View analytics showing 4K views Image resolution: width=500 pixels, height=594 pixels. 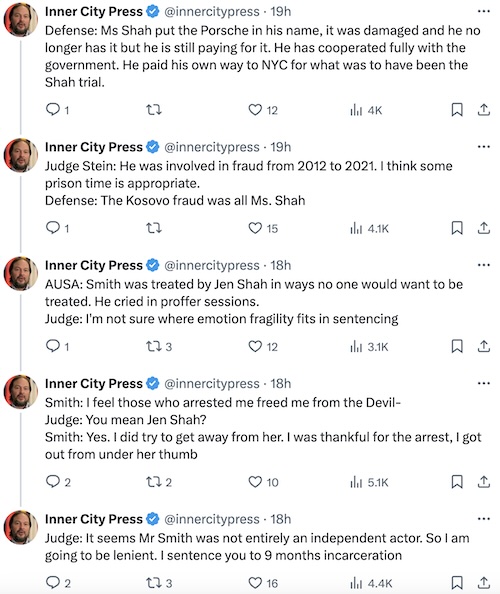point(366,110)
